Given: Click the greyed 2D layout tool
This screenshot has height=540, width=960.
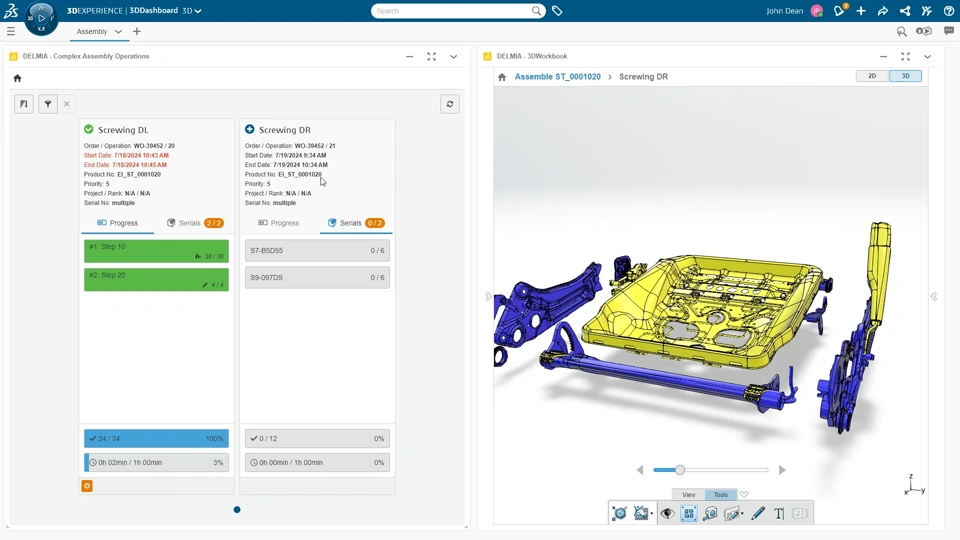Looking at the screenshot, I should [800, 514].
